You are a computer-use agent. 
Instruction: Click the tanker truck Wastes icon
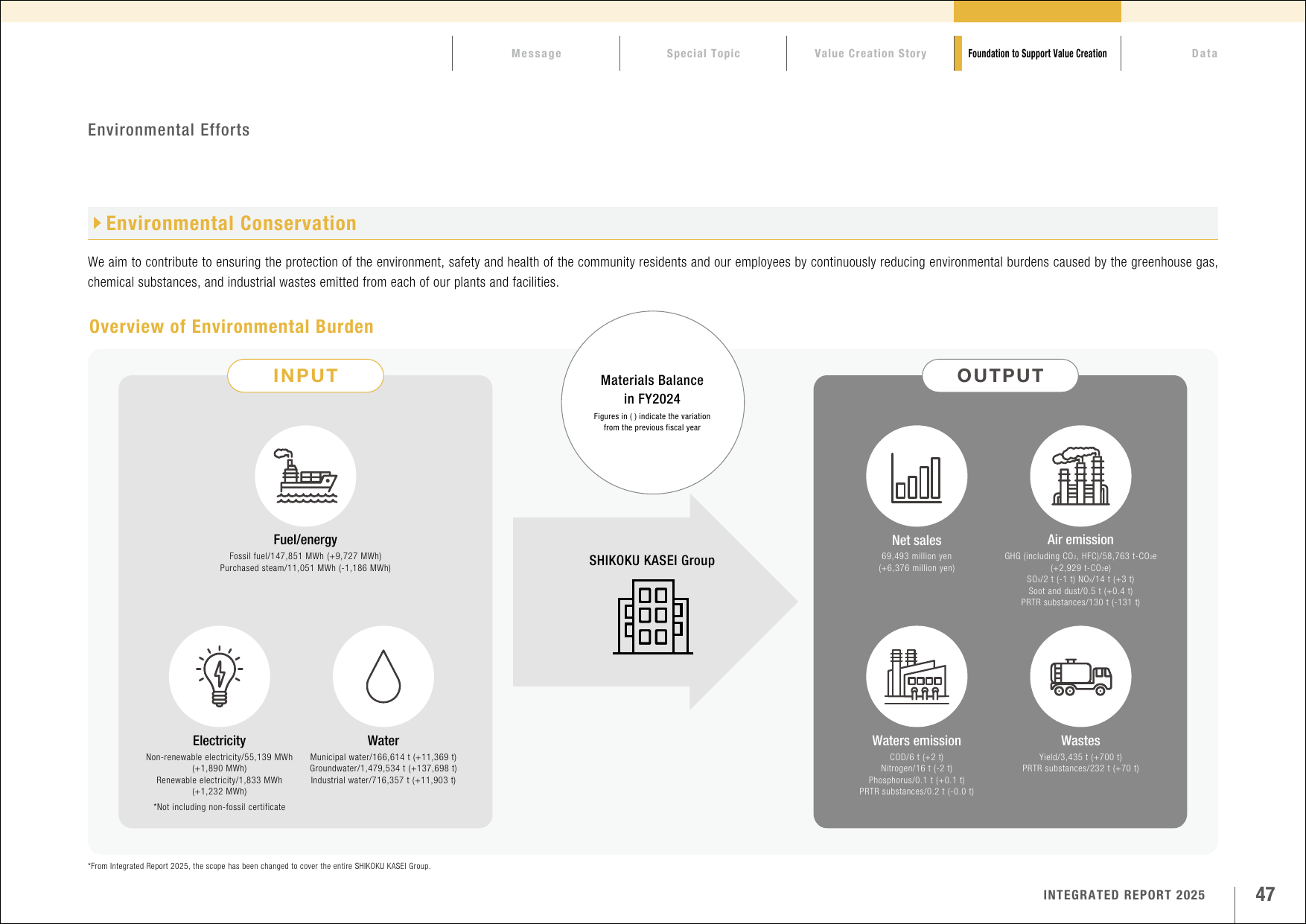pyautogui.click(x=1080, y=676)
